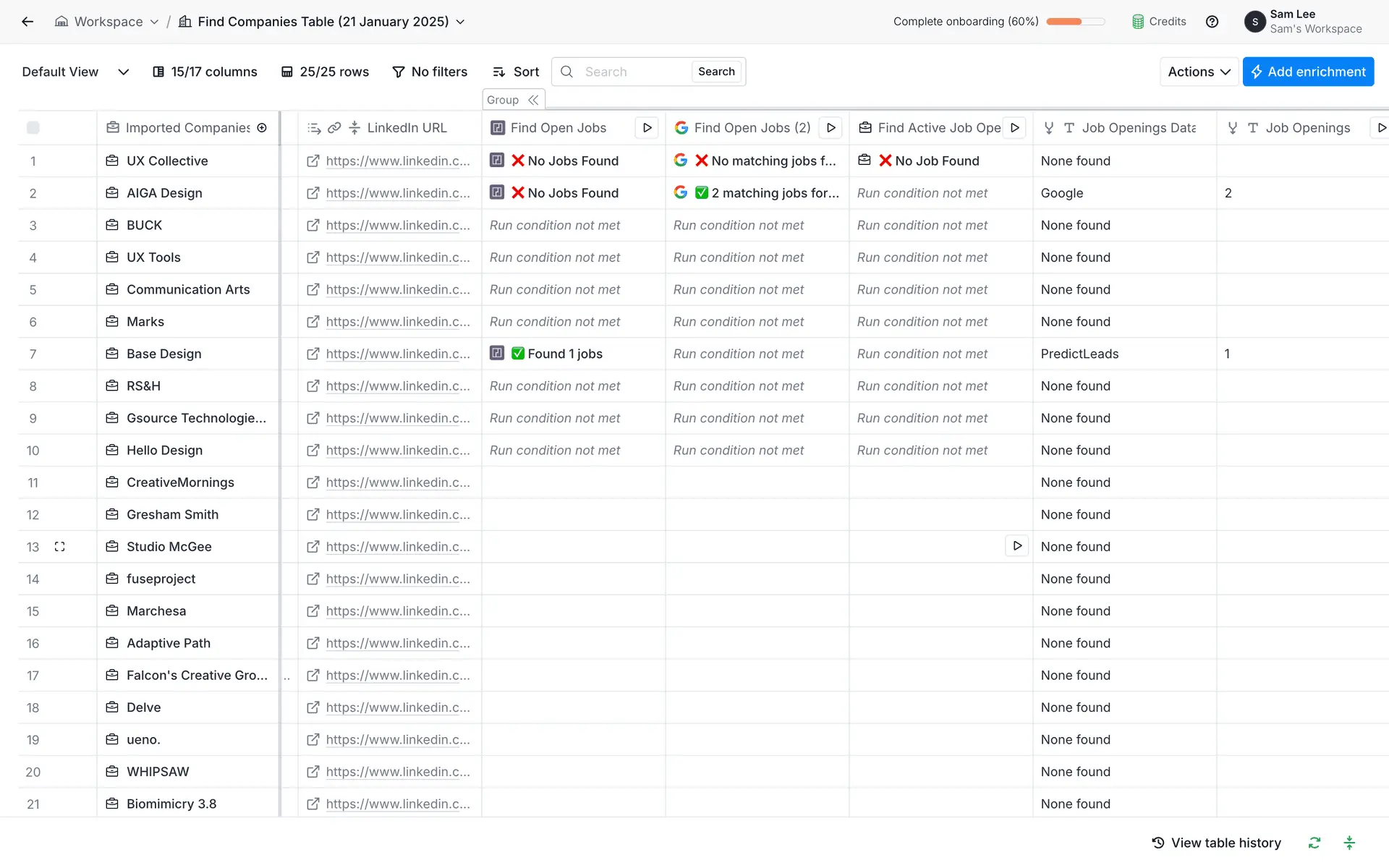This screenshot has height=868, width=1389.
Task: Click the help question mark icon
Action: pos(1212,22)
